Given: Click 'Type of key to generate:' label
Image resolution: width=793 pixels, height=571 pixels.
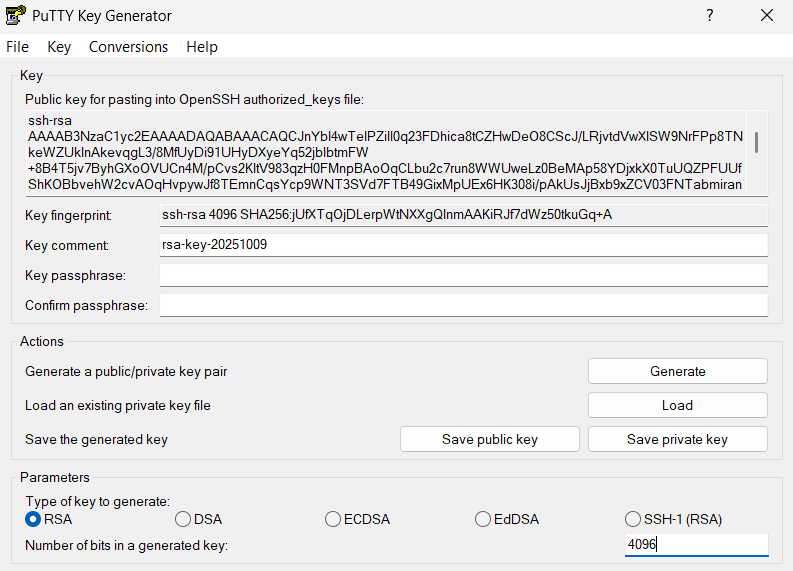Looking at the screenshot, I should pyautogui.click(x=98, y=501).
